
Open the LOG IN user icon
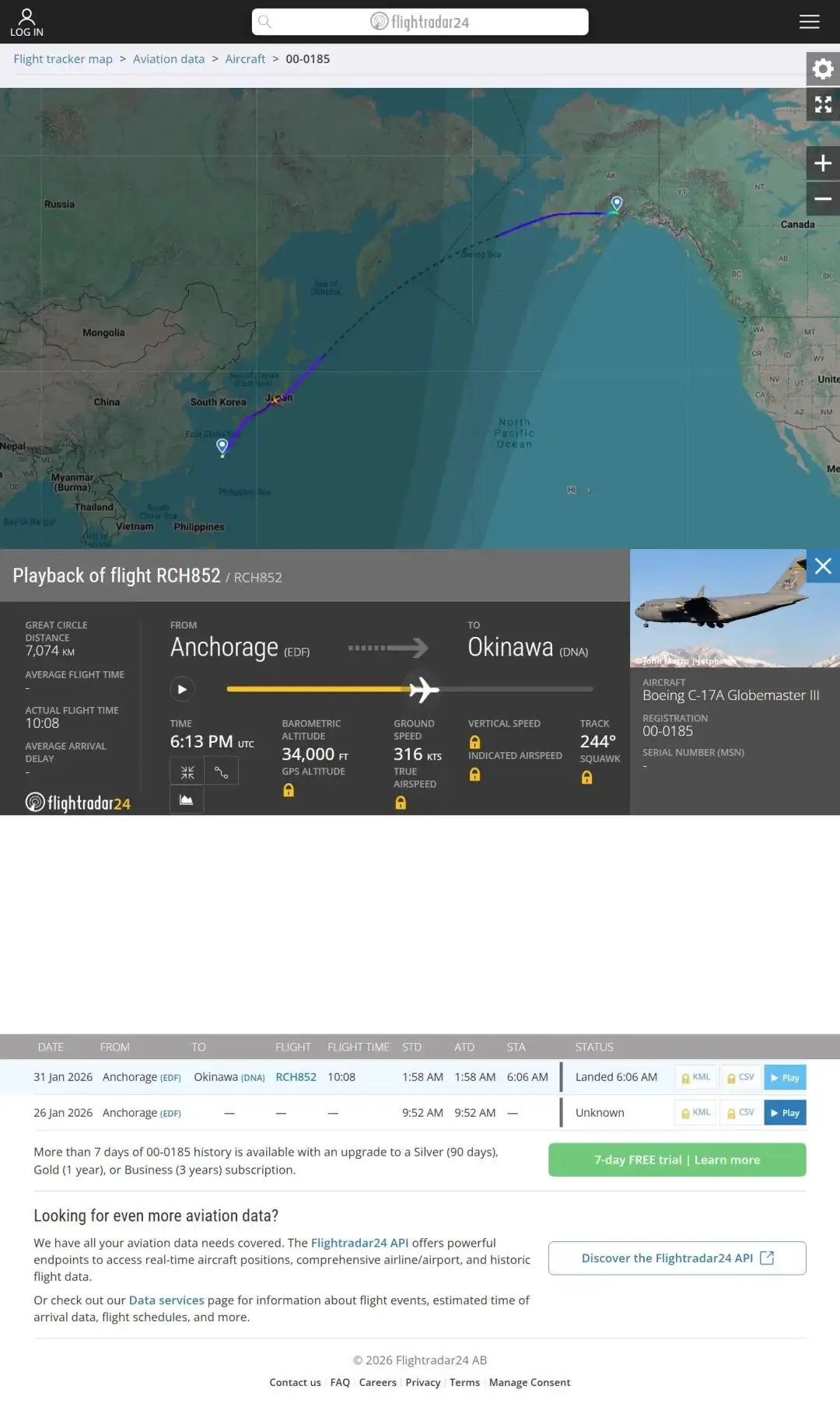point(26,22)
